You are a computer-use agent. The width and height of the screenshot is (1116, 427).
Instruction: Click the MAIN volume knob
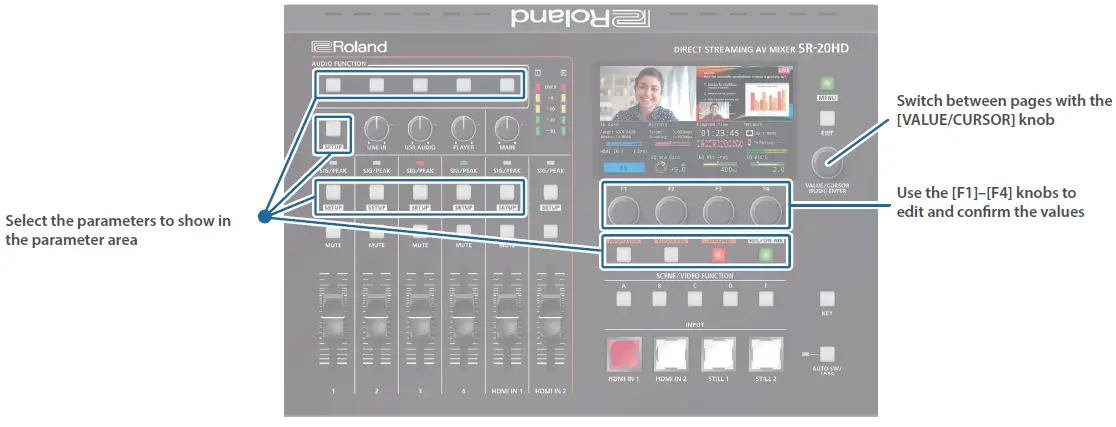point(507,129)
